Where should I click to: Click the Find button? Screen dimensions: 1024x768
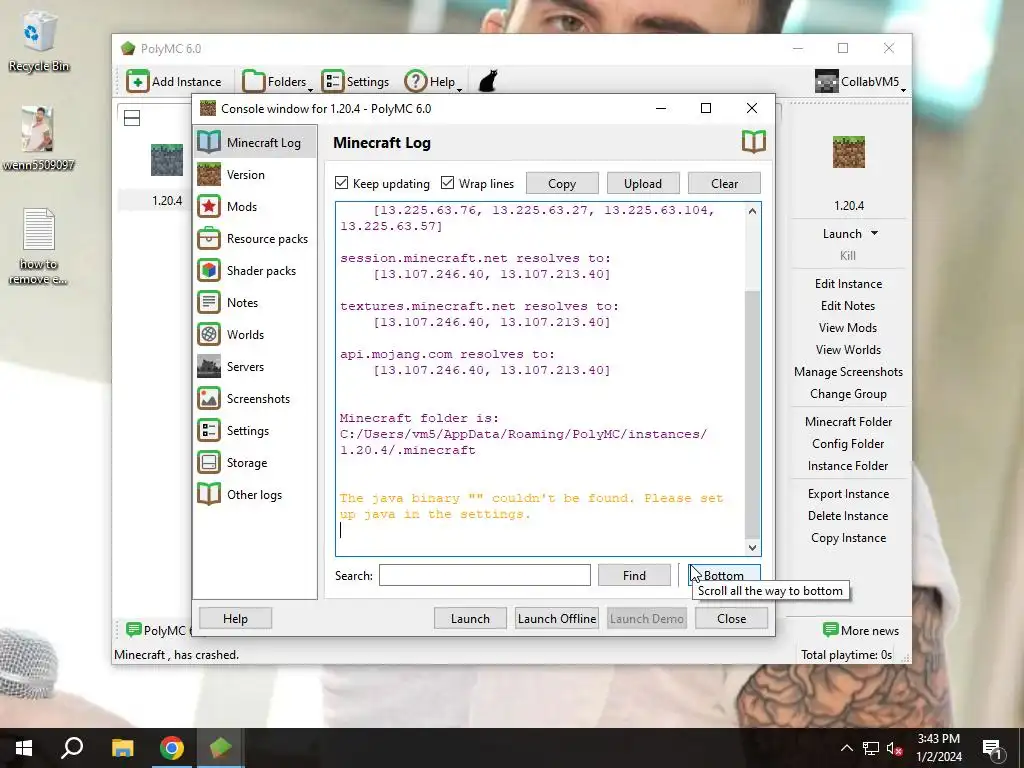[x=634, y=575]
